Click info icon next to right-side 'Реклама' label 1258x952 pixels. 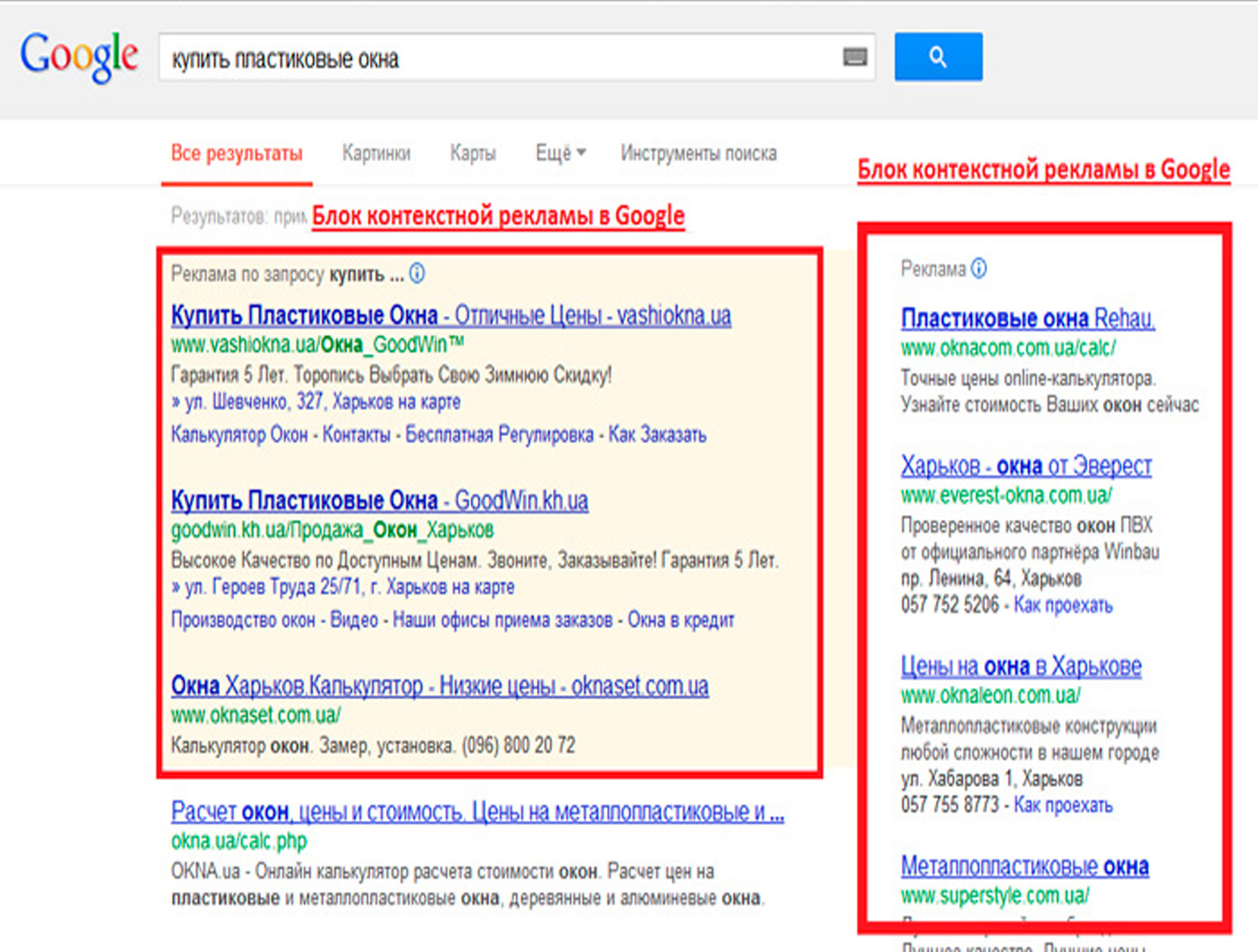coord(979,268)
